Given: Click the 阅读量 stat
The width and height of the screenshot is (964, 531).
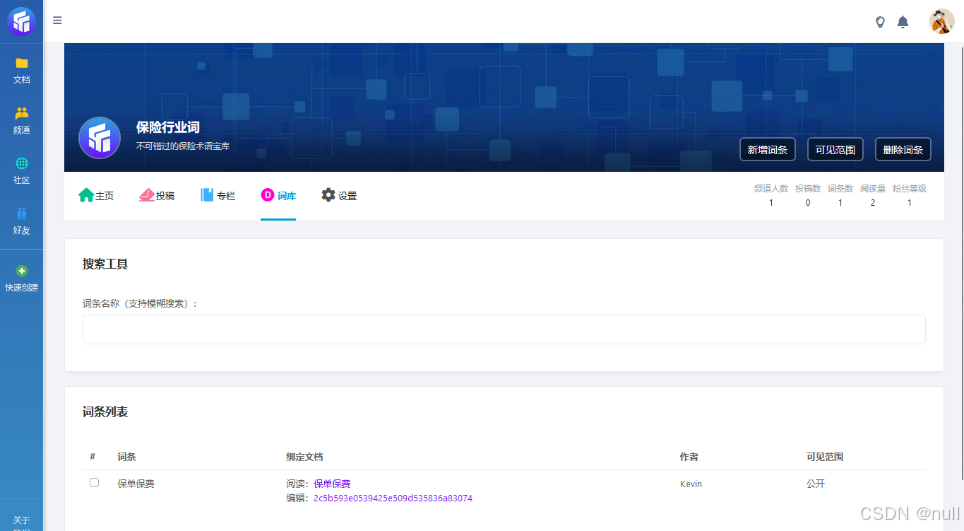Looking at the screenshot, I should click(x=873, y=195).
